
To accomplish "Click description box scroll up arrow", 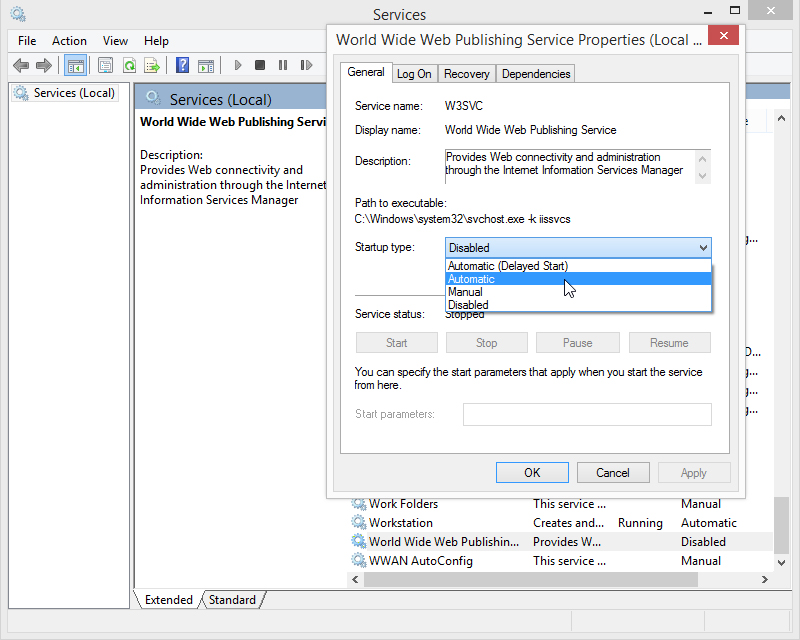I will [703, 159].
